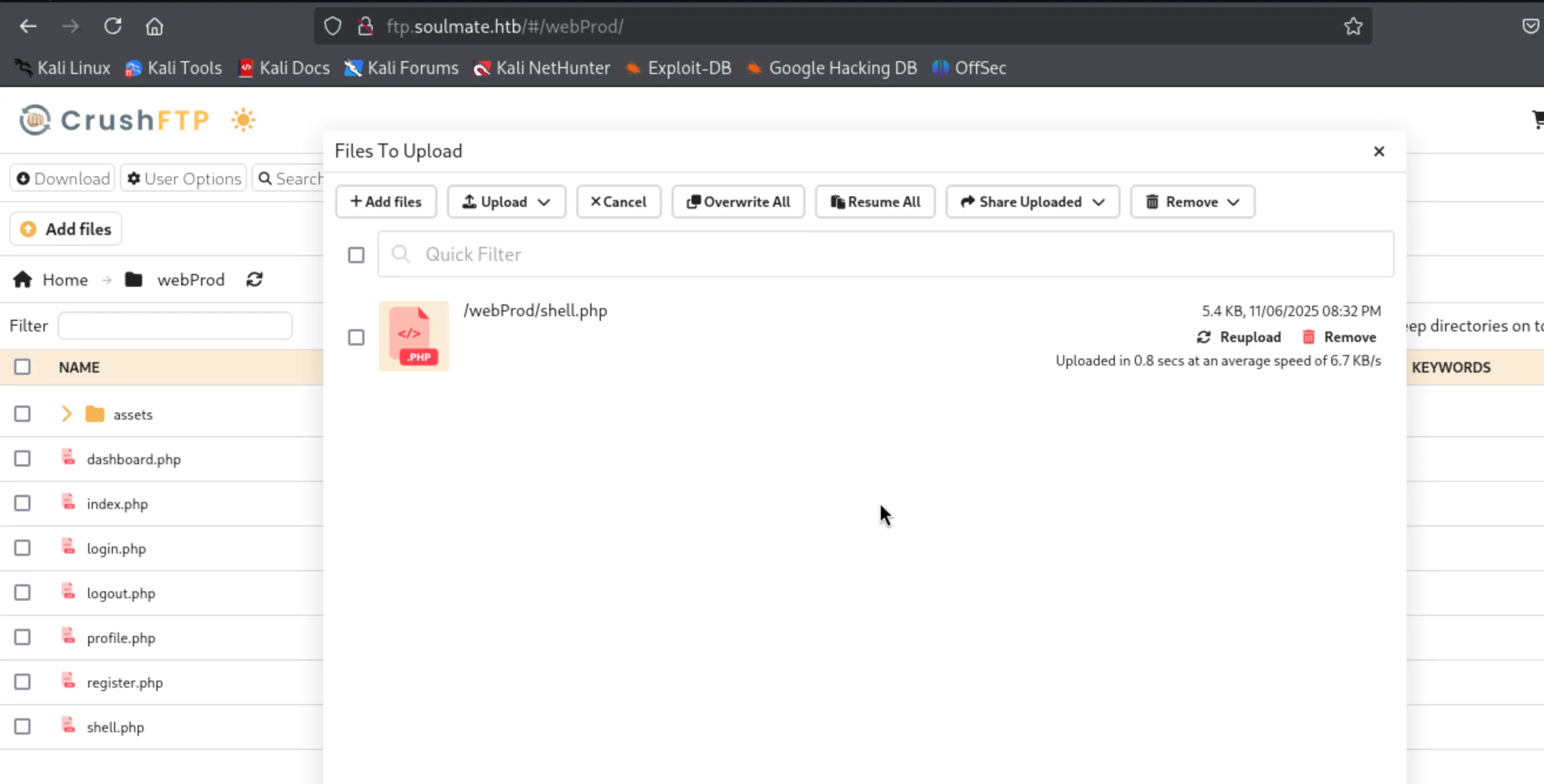Open User Options menu
Screen dimensions: 1544x784
pos(184,179)
